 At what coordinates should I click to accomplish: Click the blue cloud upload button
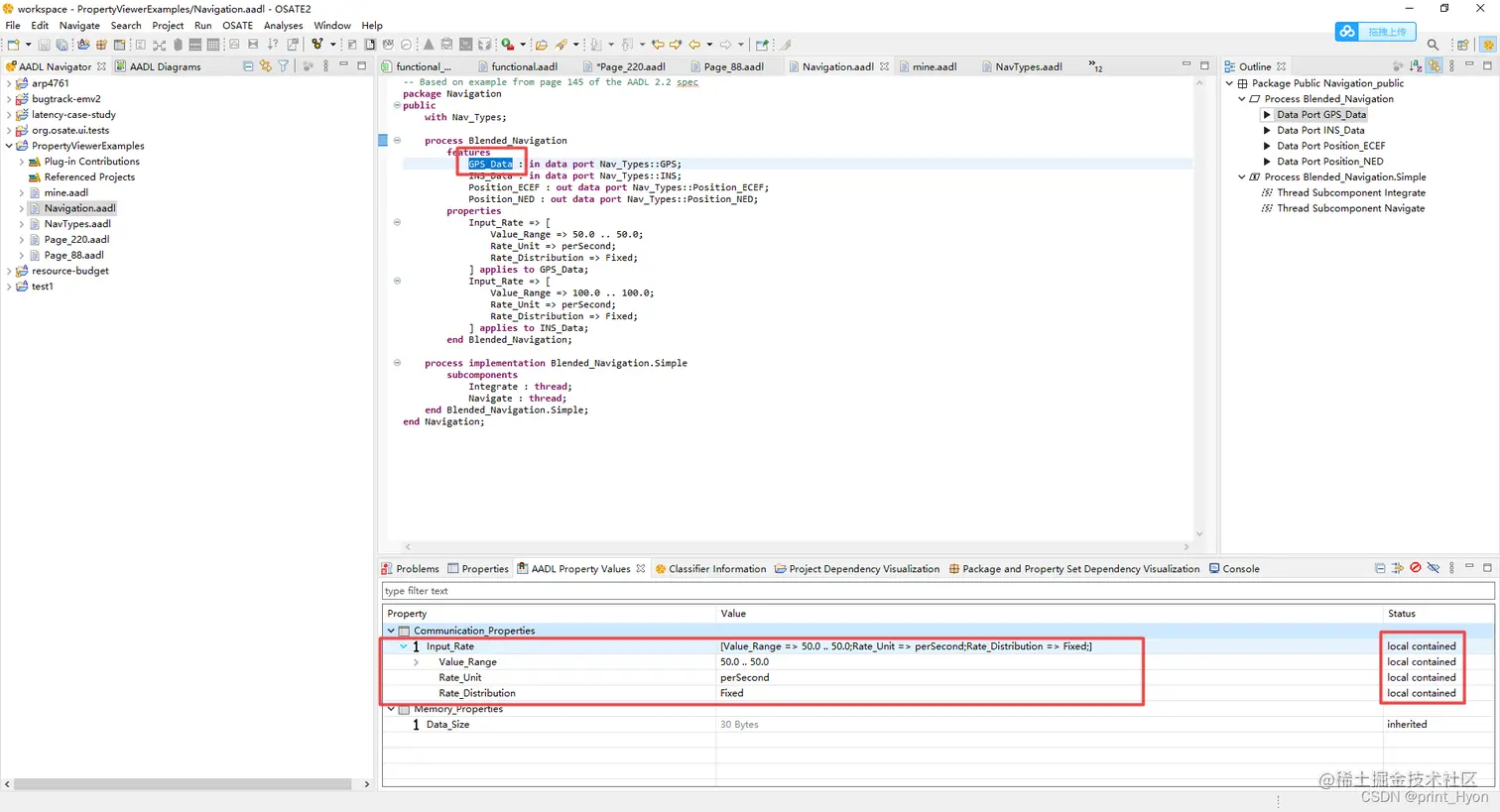[1375, 32]
